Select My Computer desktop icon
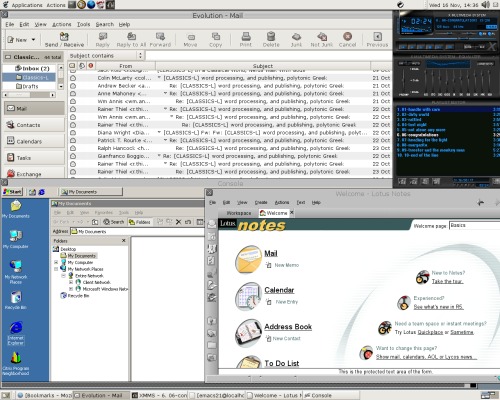The width and height of the screenshot is (500, 400). (16, 236)
